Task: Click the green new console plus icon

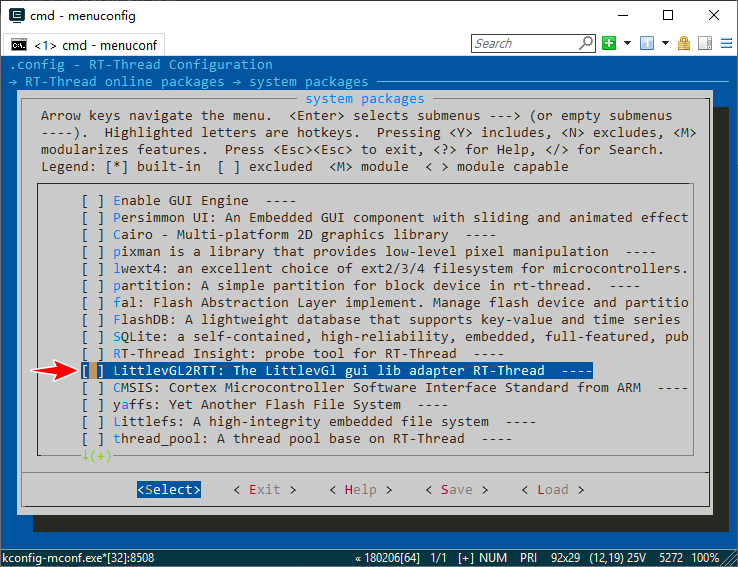Action: [x=609, y=43]
